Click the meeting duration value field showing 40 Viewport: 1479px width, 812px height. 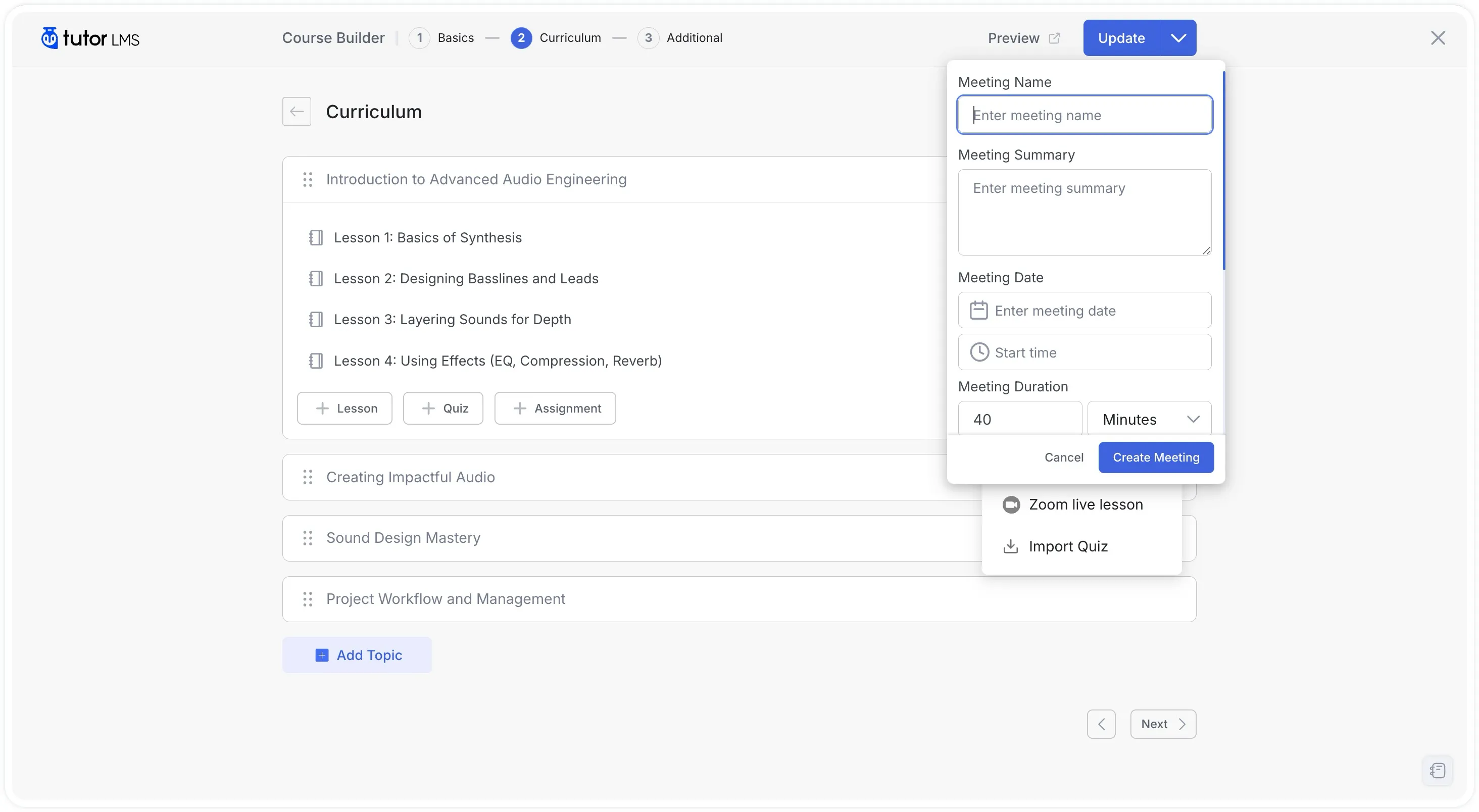[x=1020, y=419]
